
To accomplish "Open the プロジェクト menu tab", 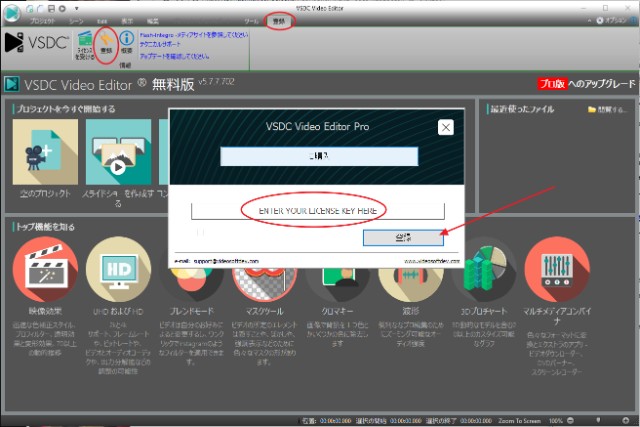I will tap(42, 20).
